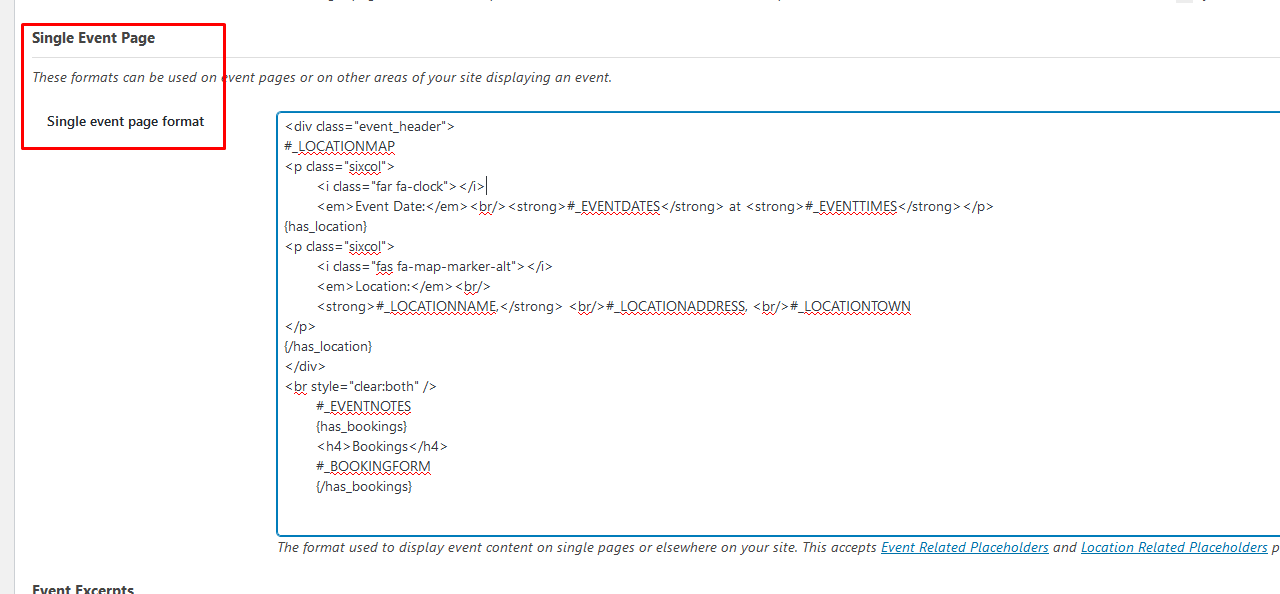Screen dimensions: 1280x594
Task: Click the #_EVENTNOTES placeholder text
Action: click(x=363, y=407)
